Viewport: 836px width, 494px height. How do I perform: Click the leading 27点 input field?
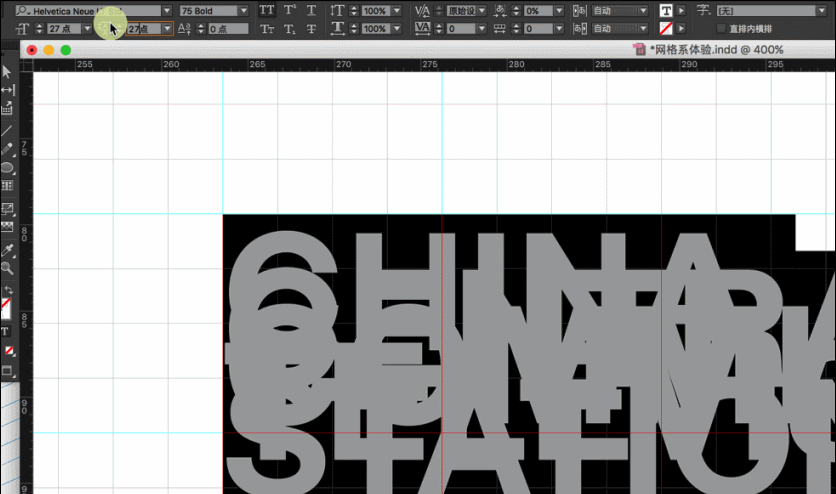[143, 29]
